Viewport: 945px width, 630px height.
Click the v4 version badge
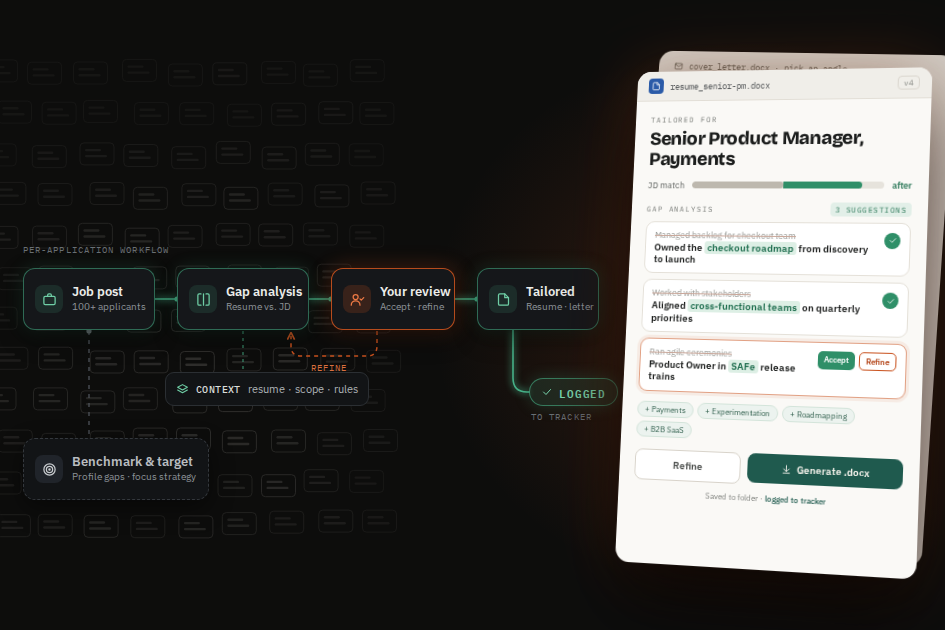pyautogui.click(x=908, y=83)
